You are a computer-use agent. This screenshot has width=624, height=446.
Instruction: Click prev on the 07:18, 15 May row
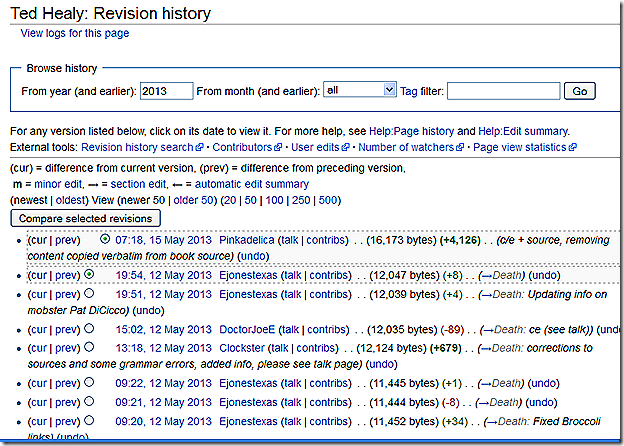pyautogui.click(x=66, y=240)
